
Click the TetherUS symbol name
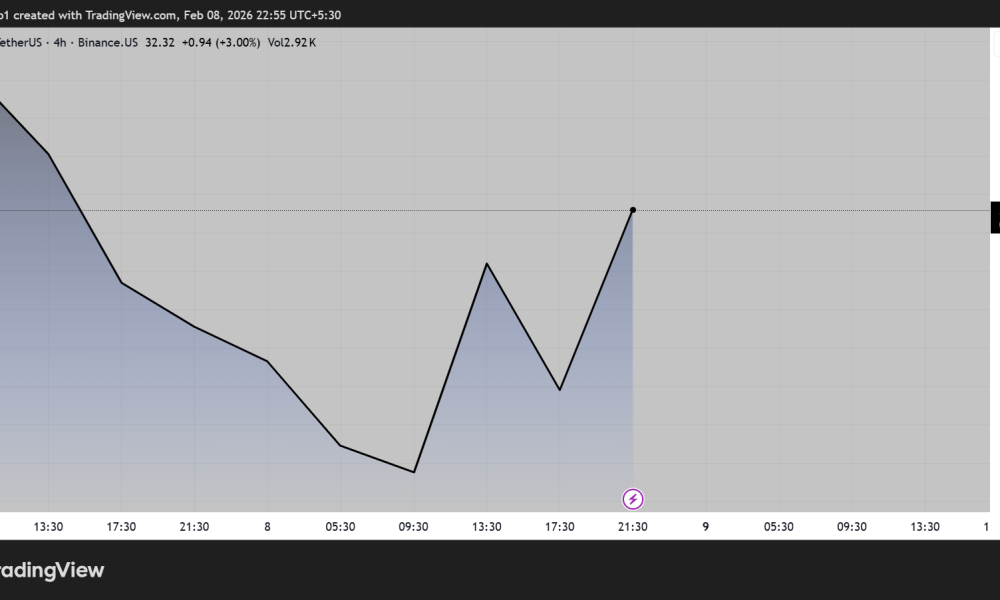pos(18,42)
